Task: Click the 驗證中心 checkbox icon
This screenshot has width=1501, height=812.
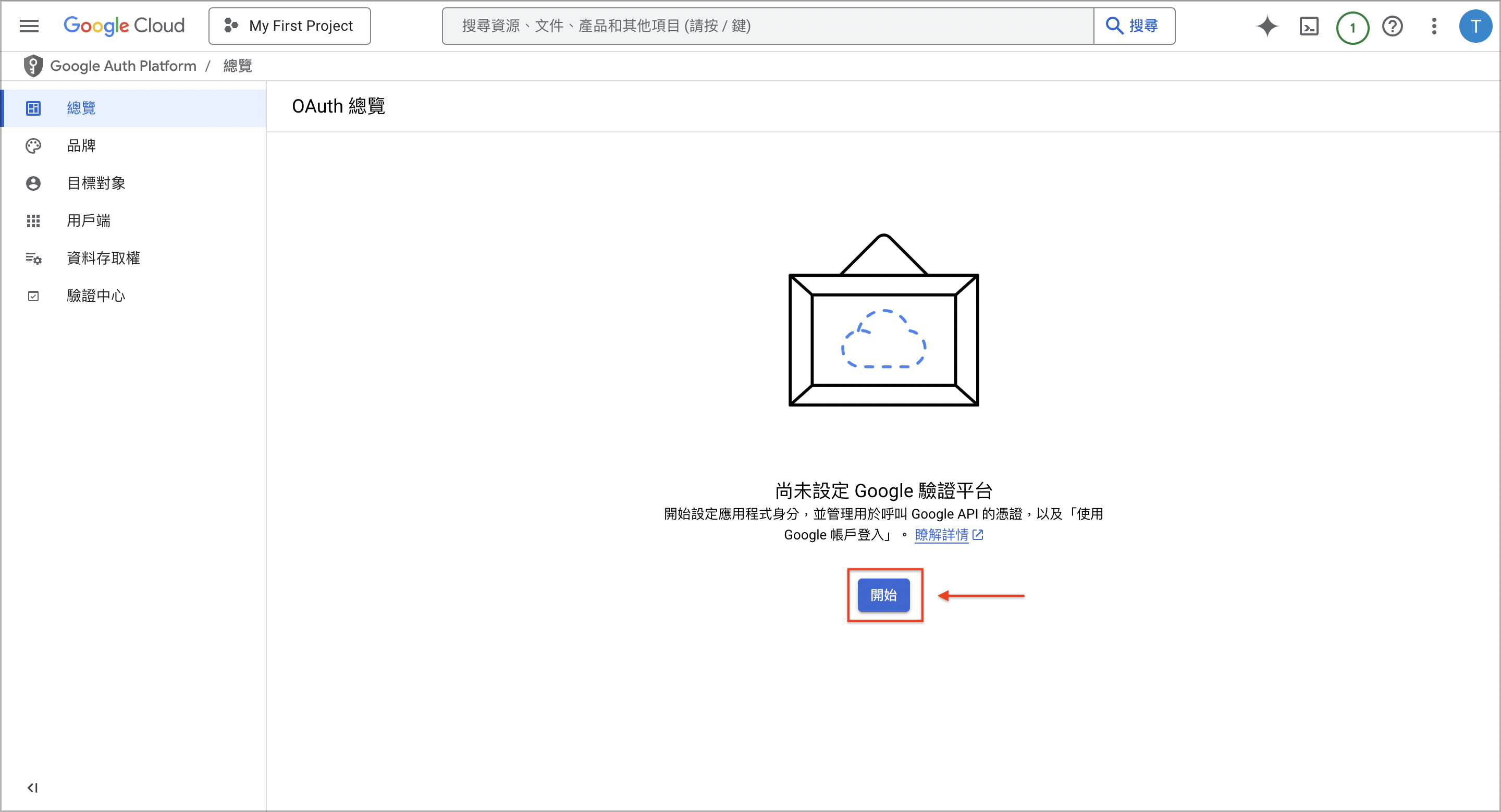Action: [x=33, y=296]
